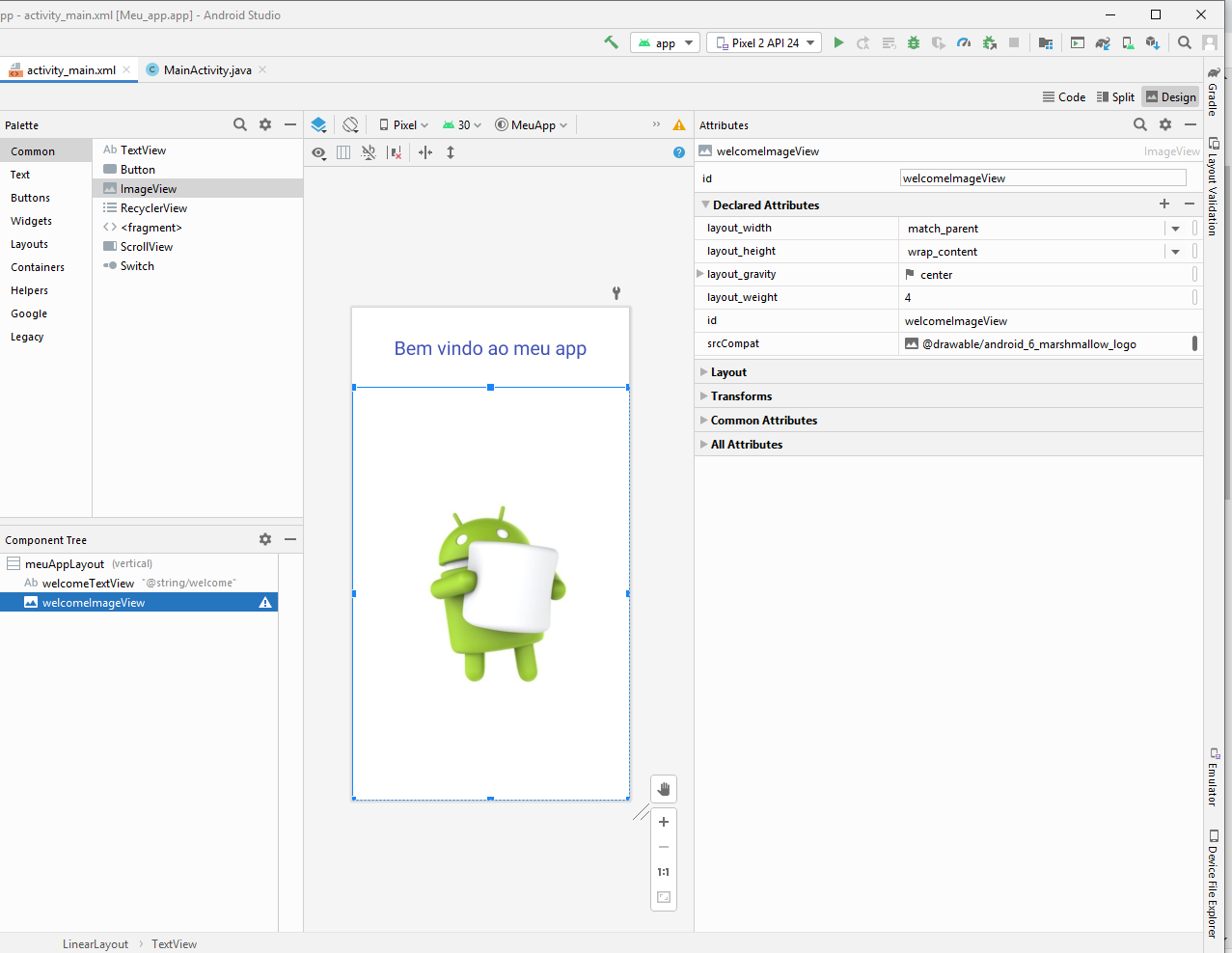
Task: Select the design surface layers icon
Action: click(319, 125)
